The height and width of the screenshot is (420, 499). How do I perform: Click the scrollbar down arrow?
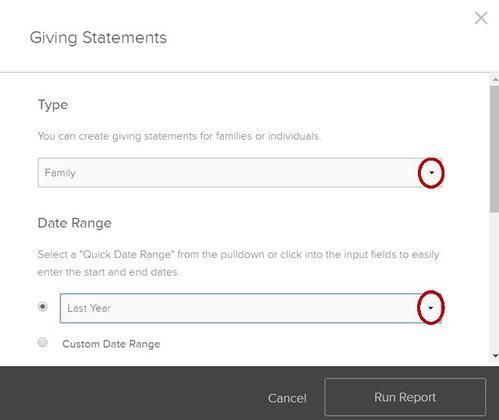coord(495,356)
